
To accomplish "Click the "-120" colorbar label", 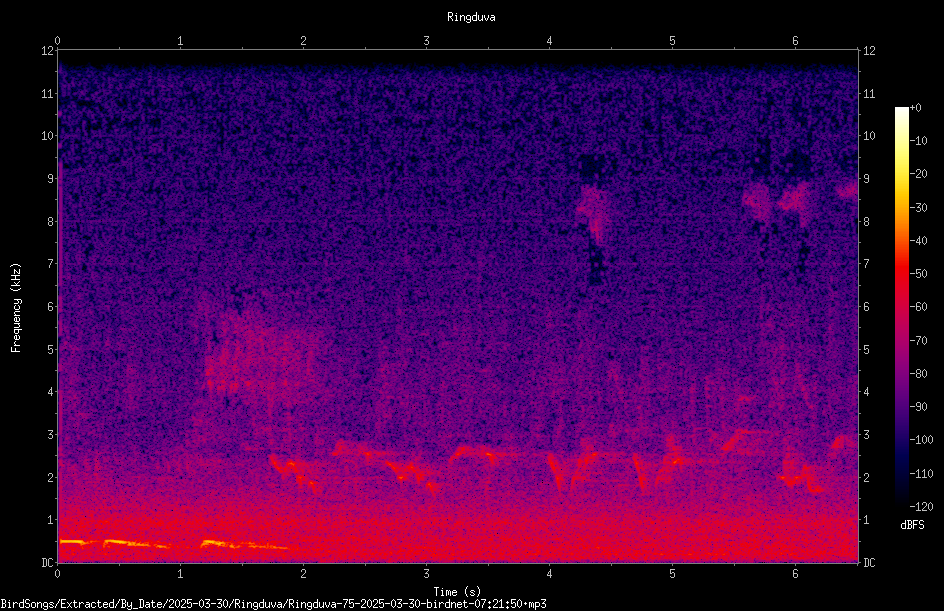I will click(921, 507).
